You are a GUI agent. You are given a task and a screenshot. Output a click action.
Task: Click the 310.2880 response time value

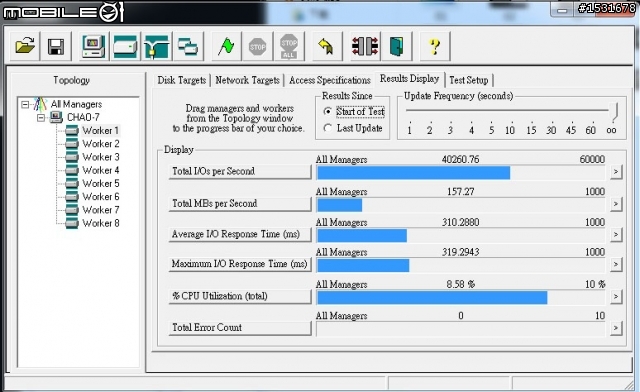pos(460,222)
